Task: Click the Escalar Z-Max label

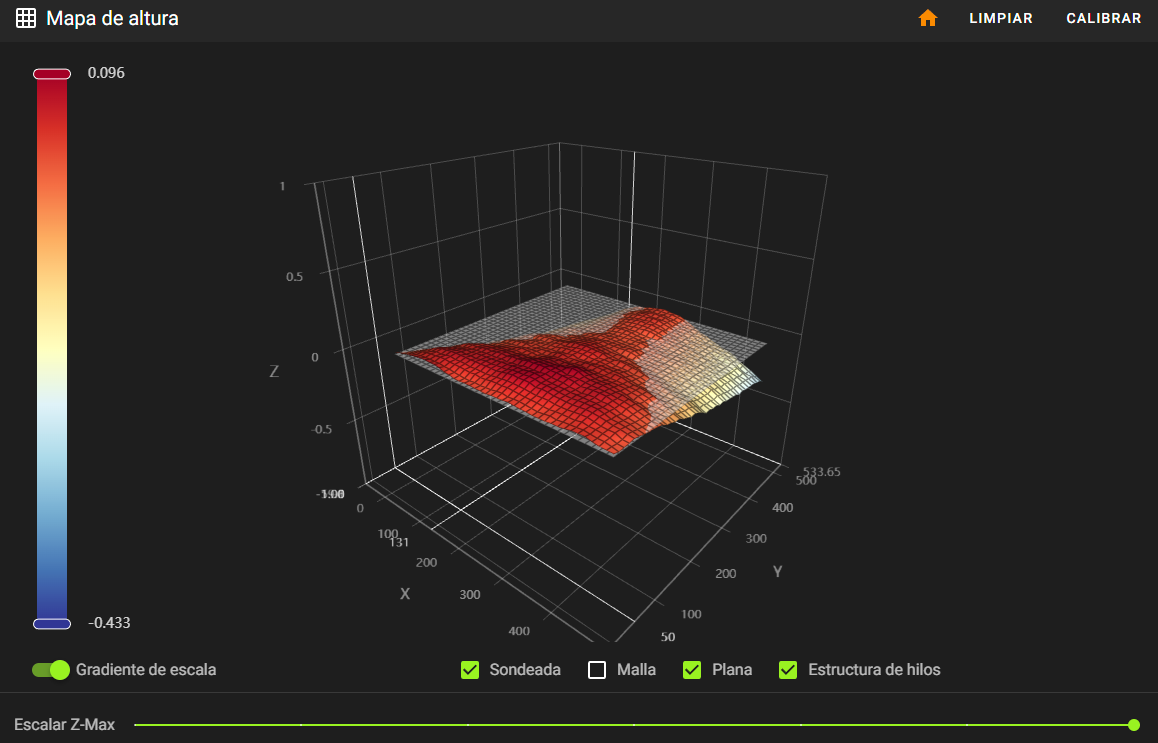Action: [x=64, y=725]
